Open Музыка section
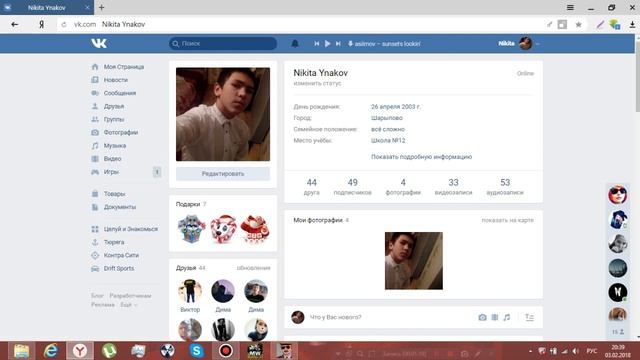The image size is (640, 360). [x=115, y=145]
